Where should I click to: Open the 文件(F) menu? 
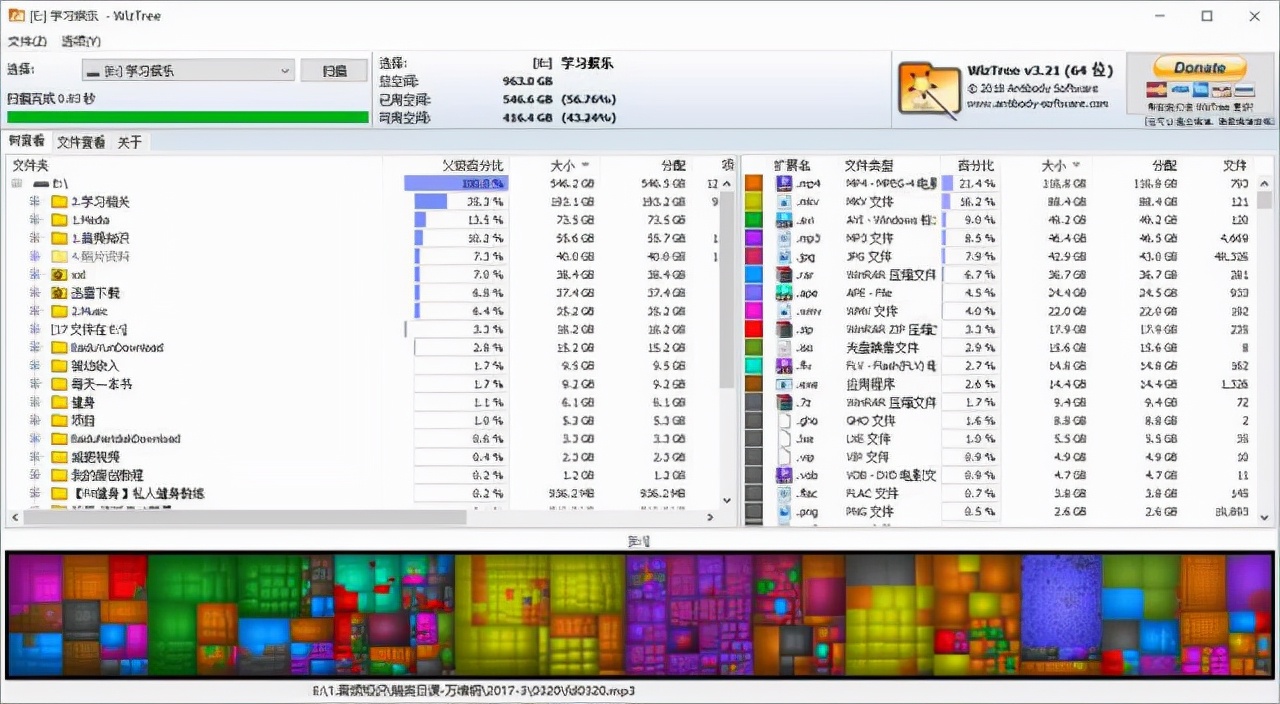pyautogui.click(x=26, y=41)
